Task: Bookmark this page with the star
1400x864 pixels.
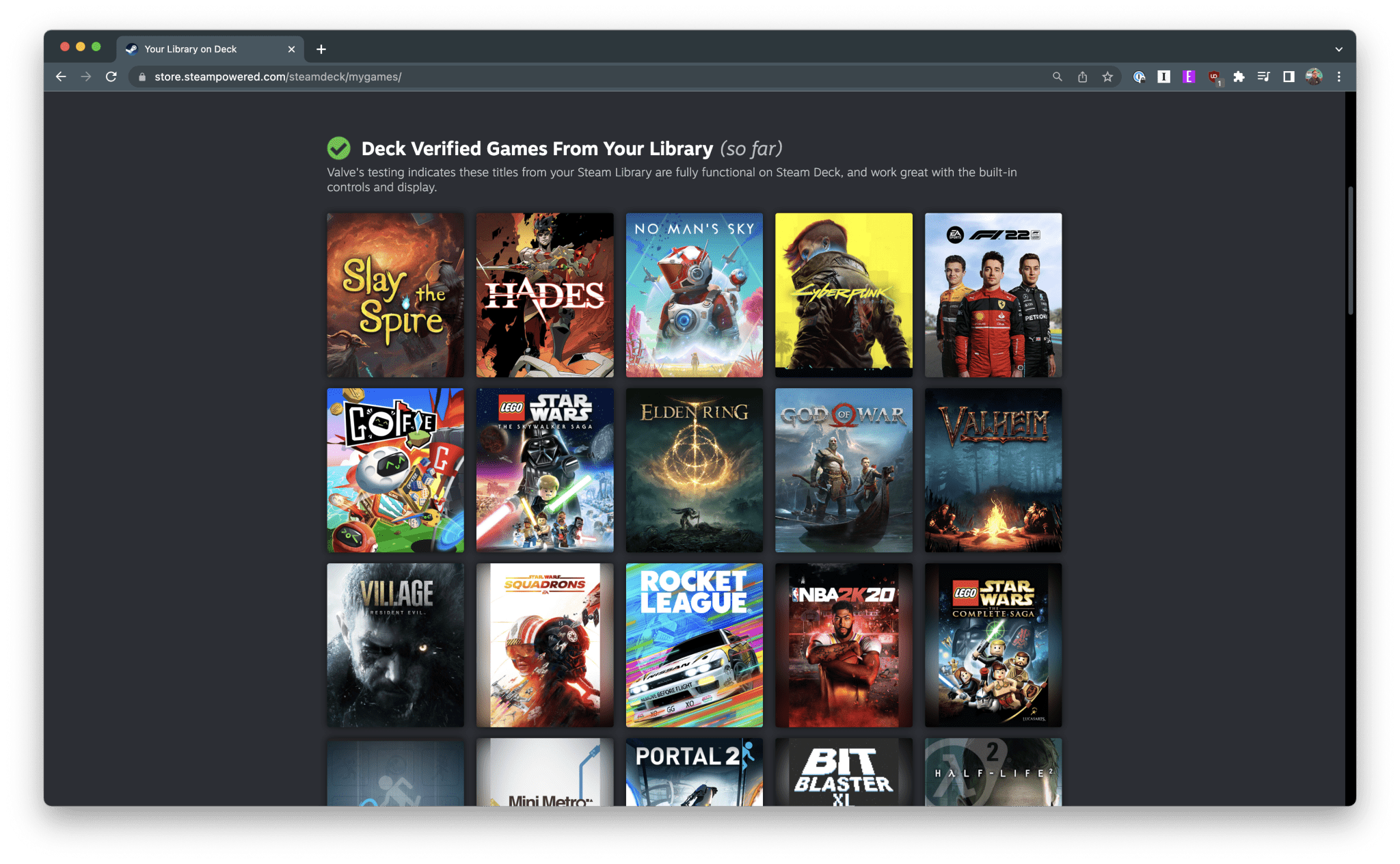Action: pos(1107,77)
